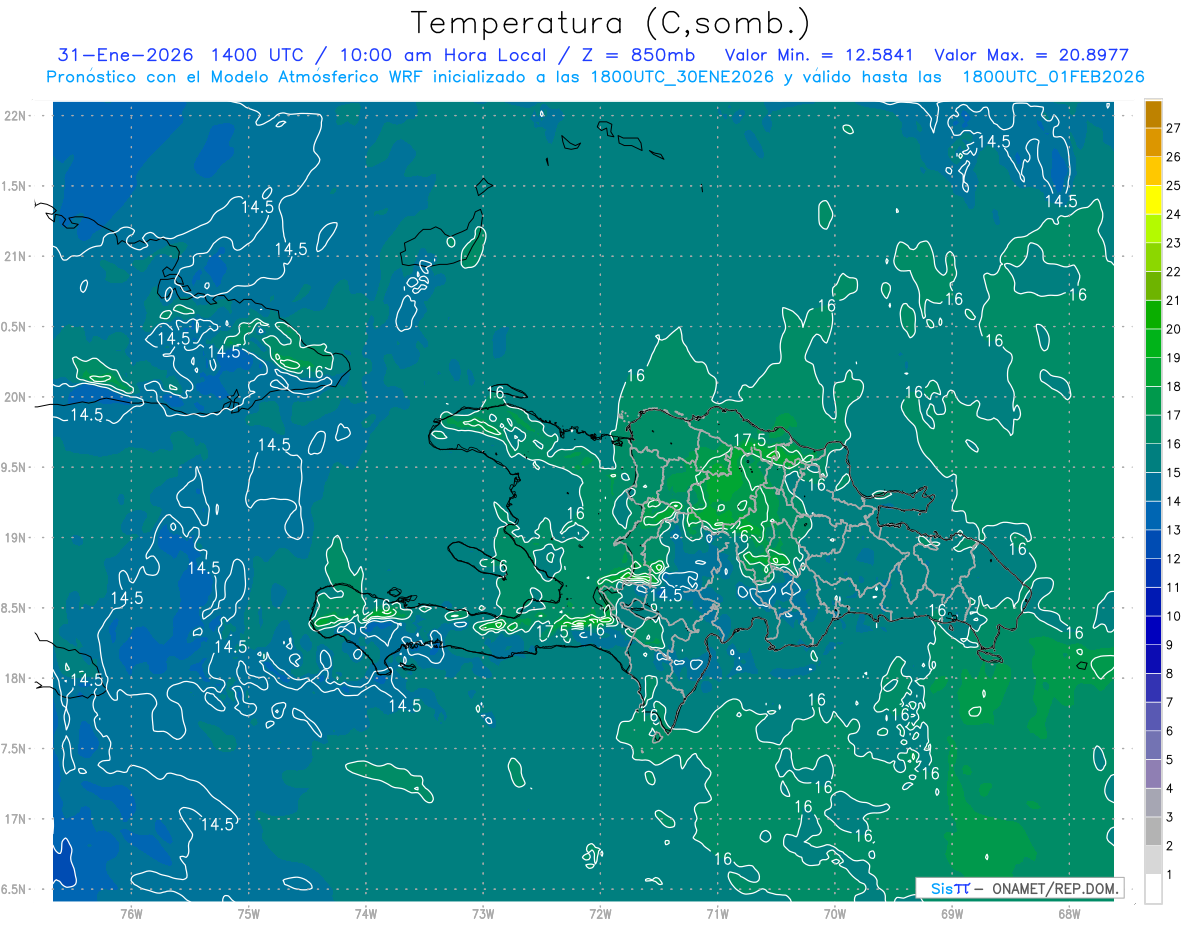Screen dimensions: 1200x927
Task: Click the '76W' longitude axis label
Action: [x=131, y=913]
